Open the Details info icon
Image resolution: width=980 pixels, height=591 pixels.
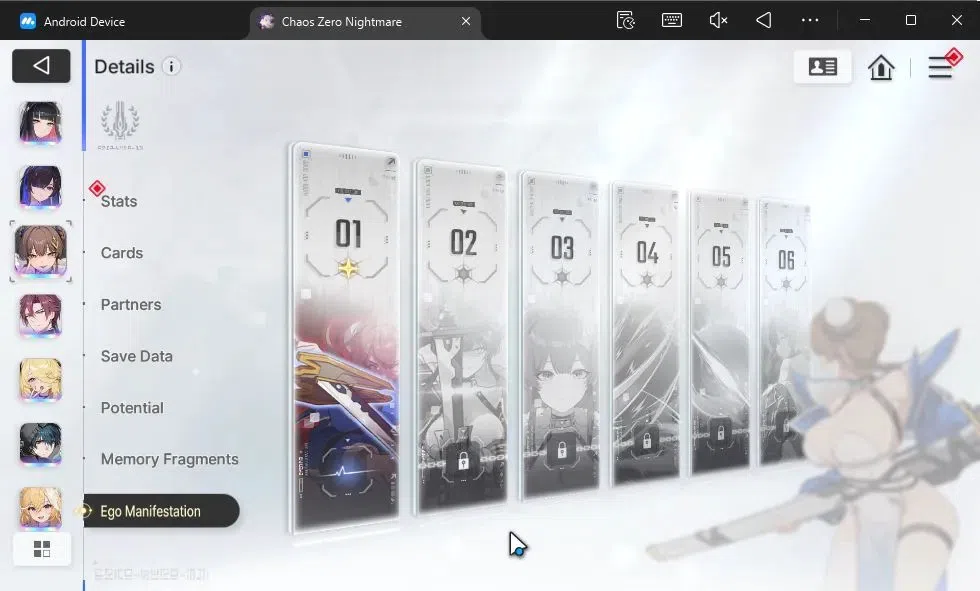171,66
